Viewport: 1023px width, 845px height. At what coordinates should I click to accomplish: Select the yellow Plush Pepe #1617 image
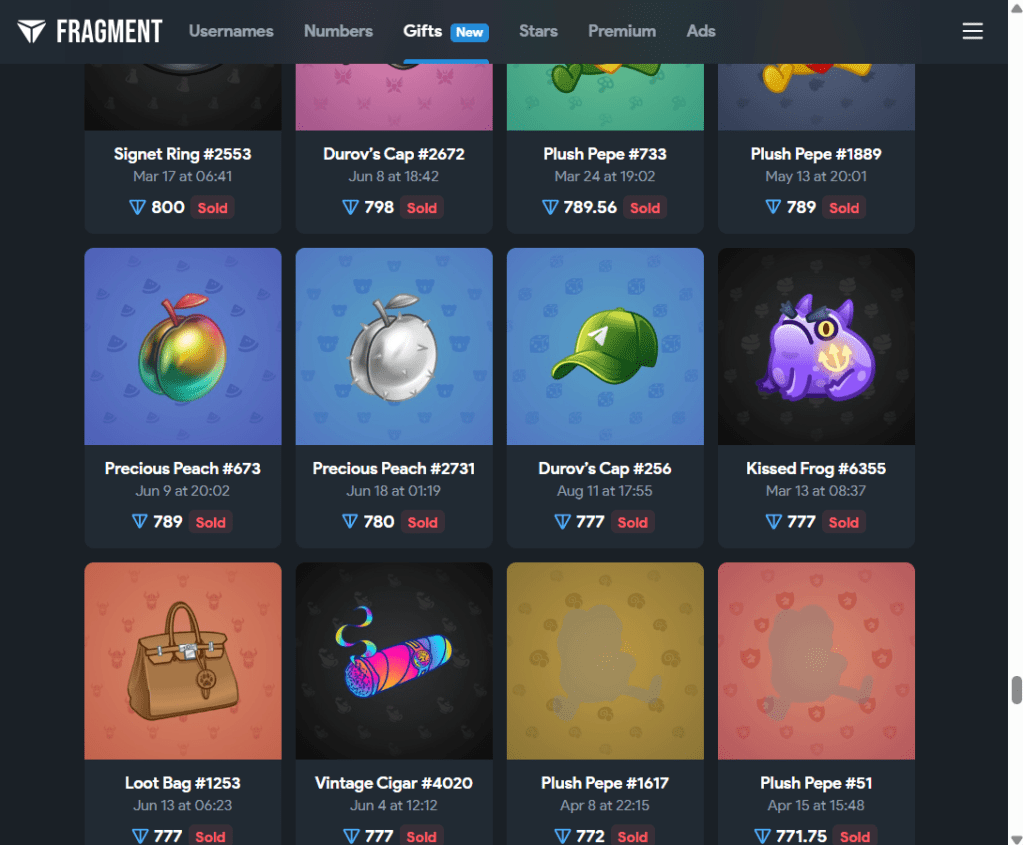point(605,660)
